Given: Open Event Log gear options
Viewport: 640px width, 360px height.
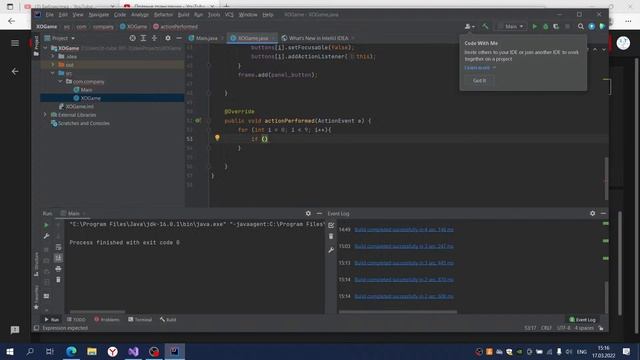Looking at the screenshot, I should tap(592, 213).
